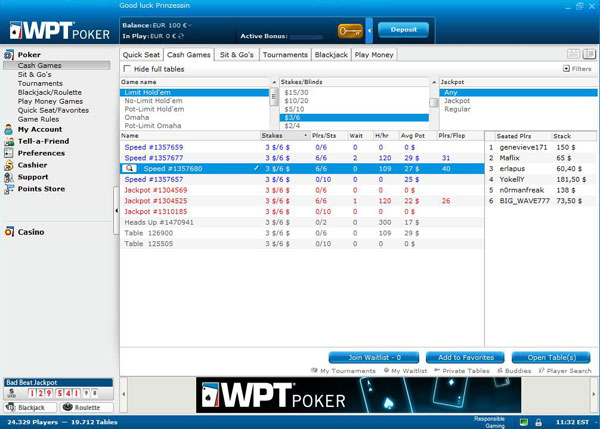Click the Deposit button
The width and height of the screenshot is (600, 429).
(x=403, y=30)
